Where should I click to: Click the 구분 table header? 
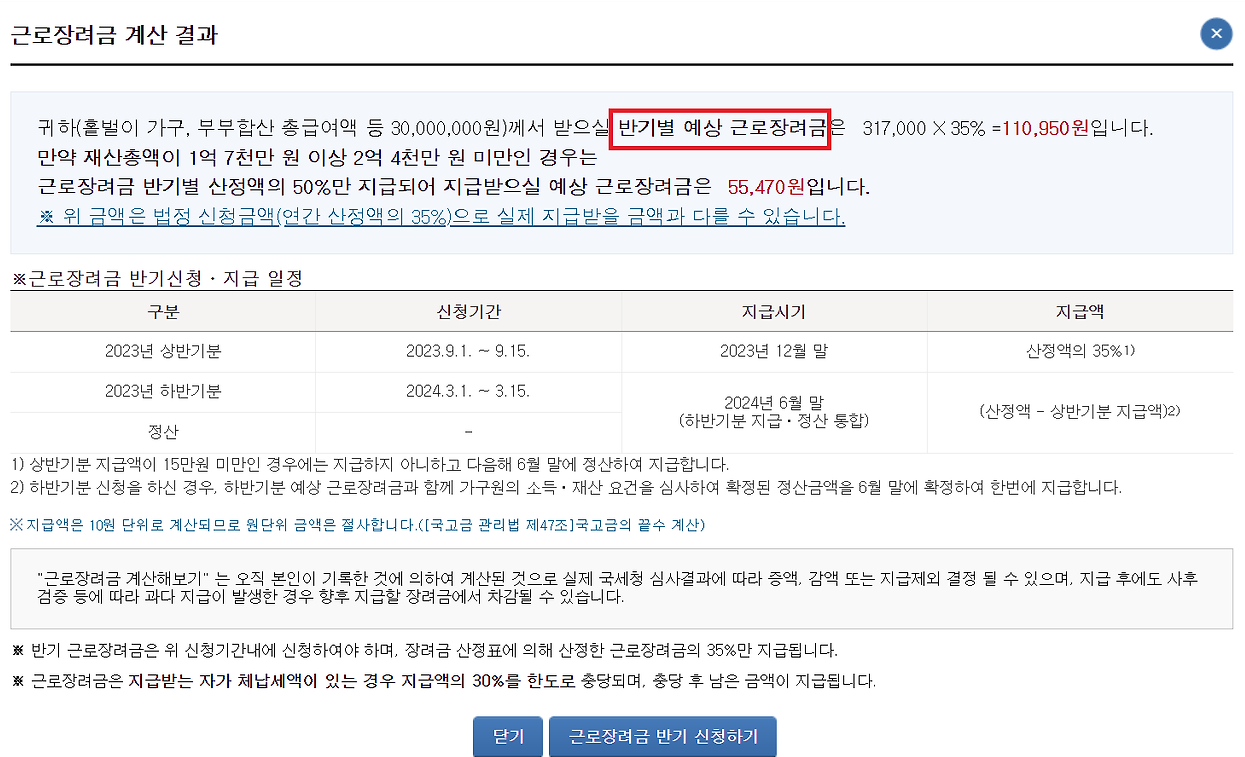click(163, 311)
